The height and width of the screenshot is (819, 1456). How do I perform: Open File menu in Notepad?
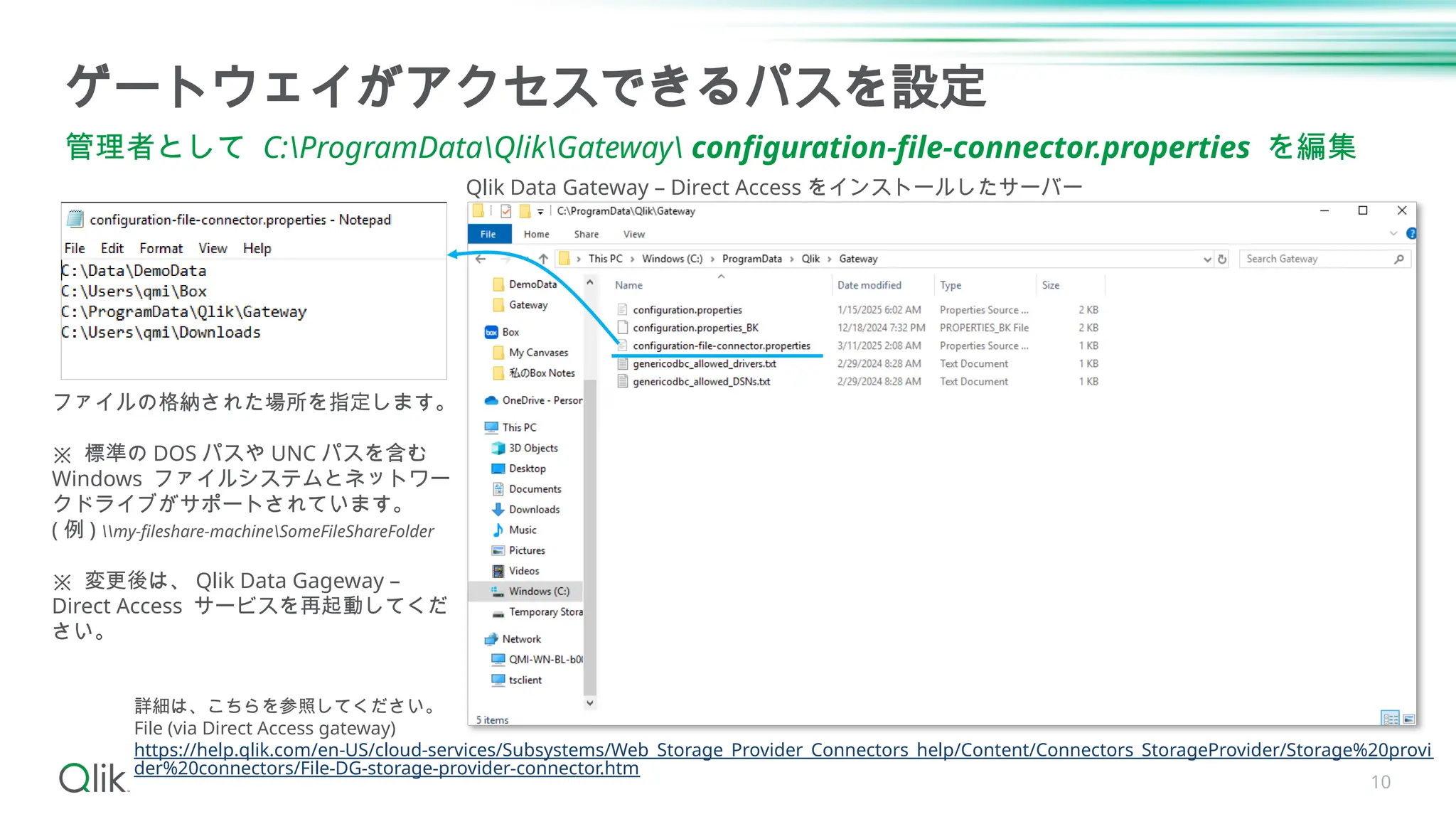click(x=75, y=248)
